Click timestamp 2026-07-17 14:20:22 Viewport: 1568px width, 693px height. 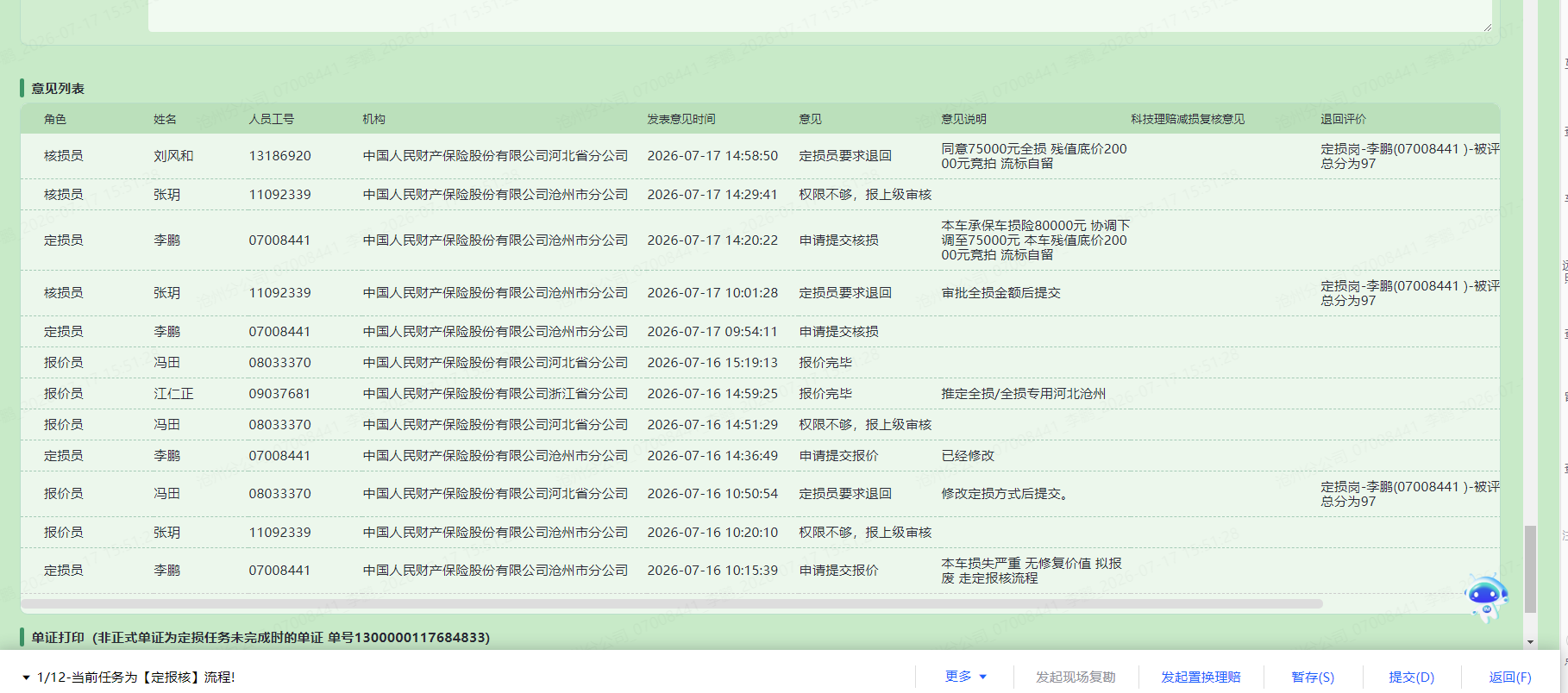click(712, 240)
